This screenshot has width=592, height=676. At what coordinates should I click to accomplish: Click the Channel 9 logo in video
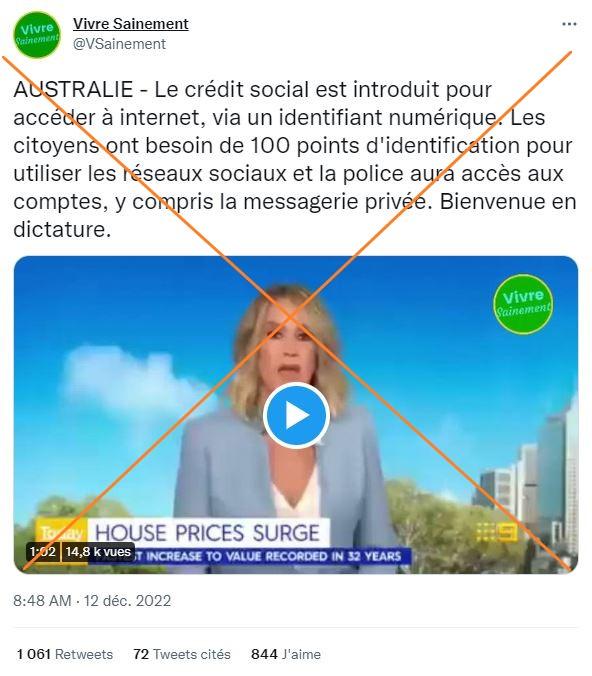pos(497,532)
